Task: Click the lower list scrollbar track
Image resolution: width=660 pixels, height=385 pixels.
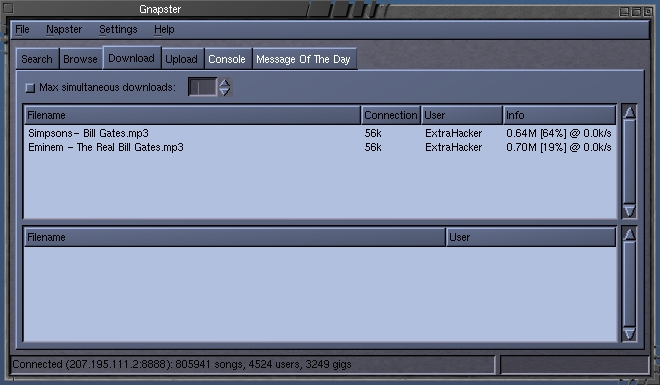Action: point(629,284)
